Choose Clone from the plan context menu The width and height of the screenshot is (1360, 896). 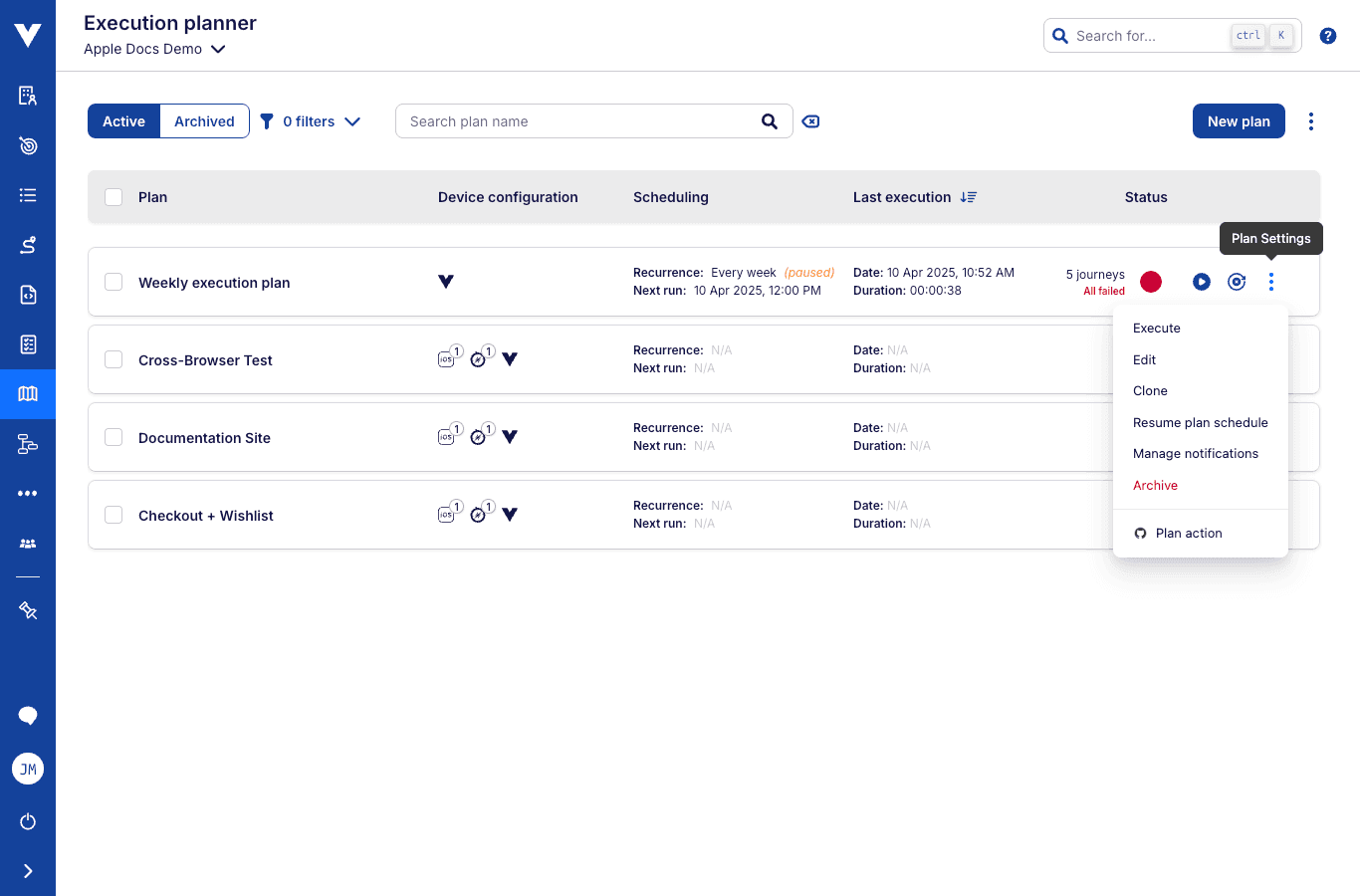[x=1149, y=390]
